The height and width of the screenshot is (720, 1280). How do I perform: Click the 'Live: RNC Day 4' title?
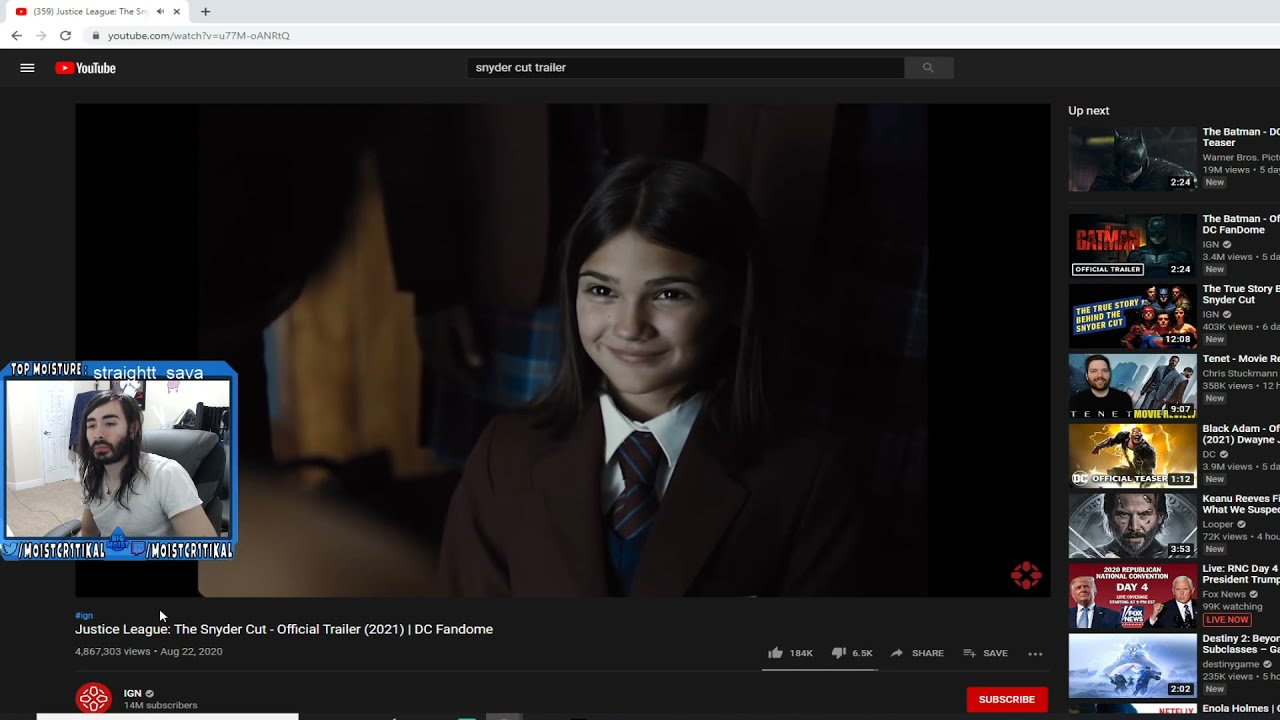pyautogui.click(x=1241, y=574)
